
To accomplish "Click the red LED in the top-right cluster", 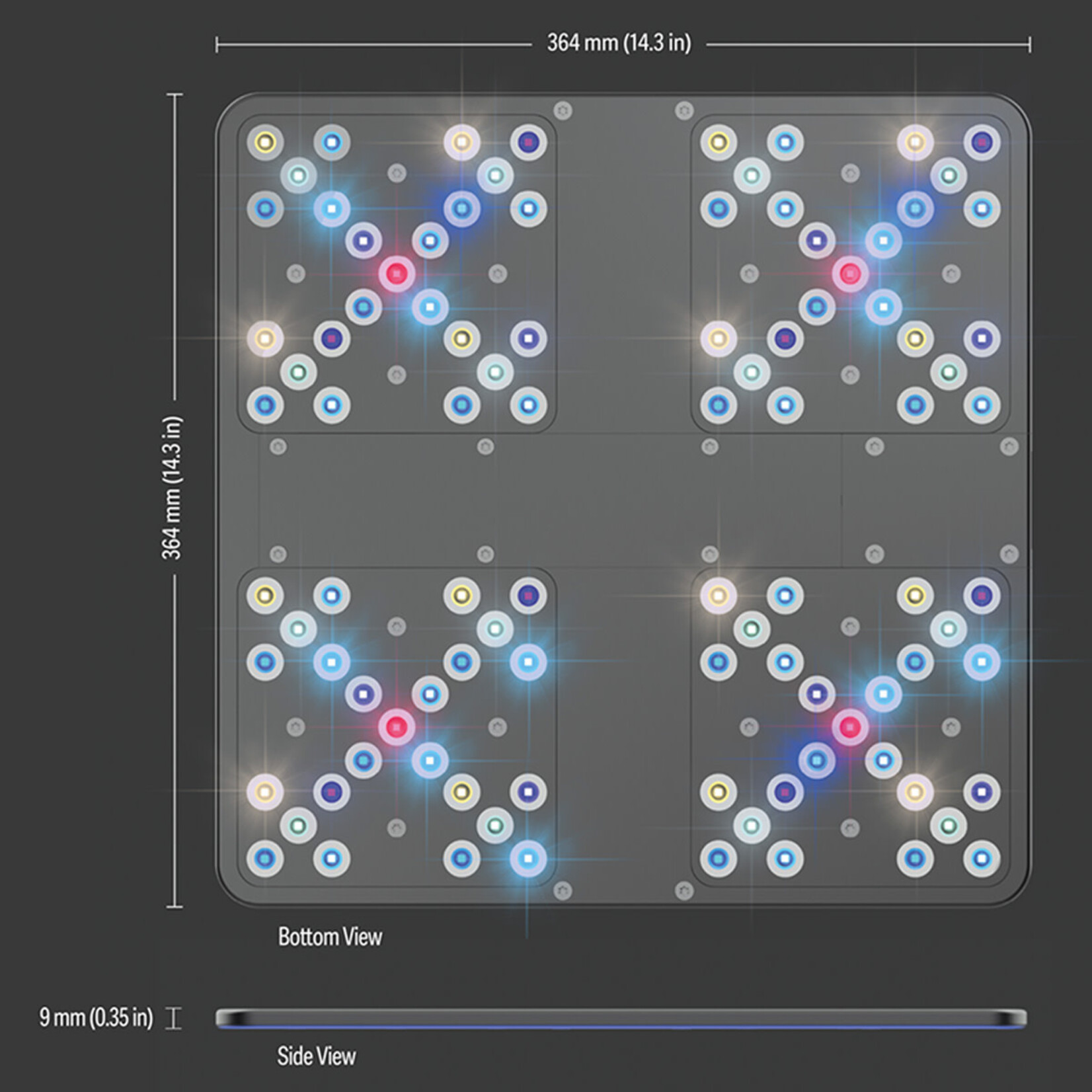I will pos(850,273).
